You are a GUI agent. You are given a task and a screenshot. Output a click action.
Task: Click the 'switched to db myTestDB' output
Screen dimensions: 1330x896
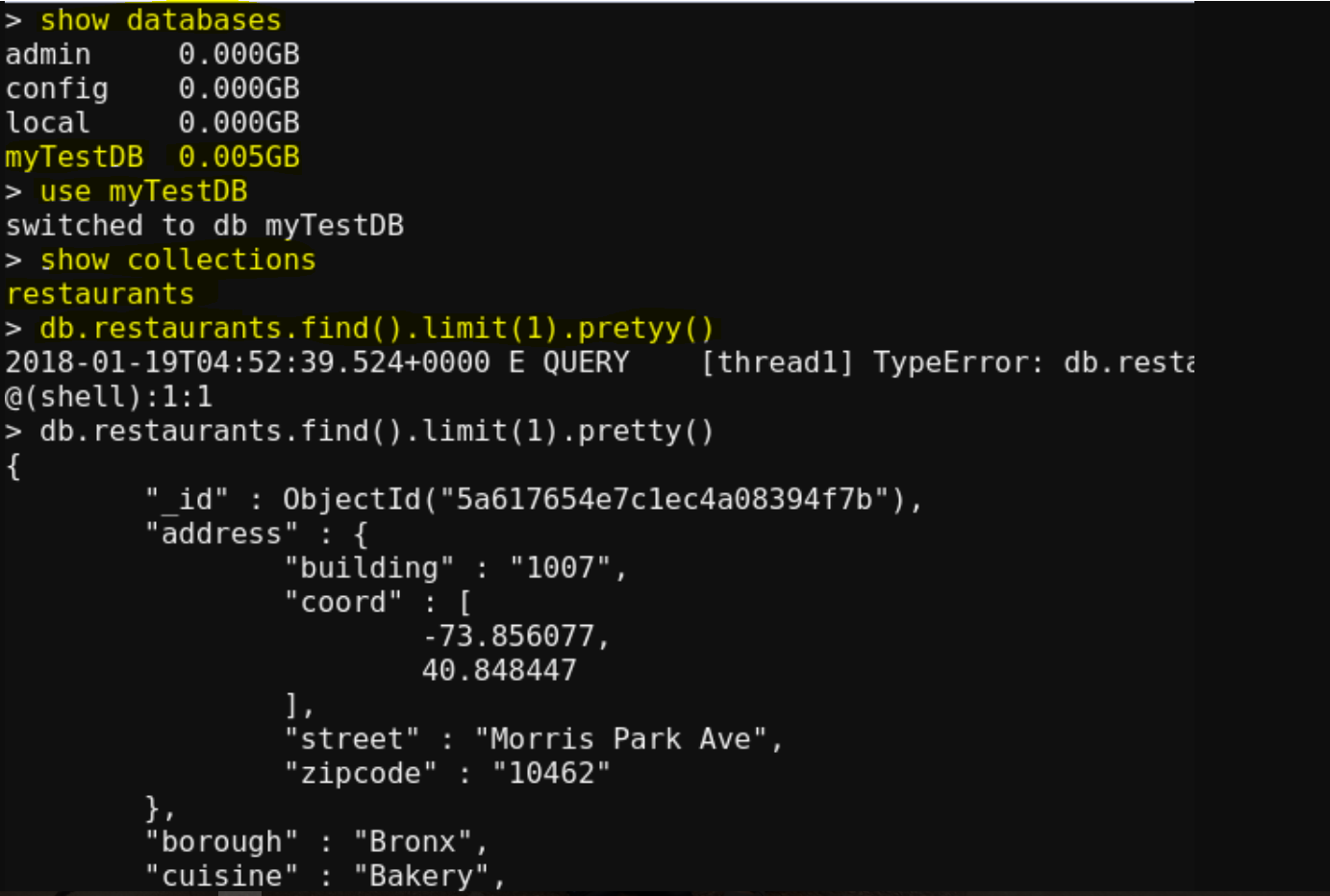pyautogui.click(x=204, y=226)
